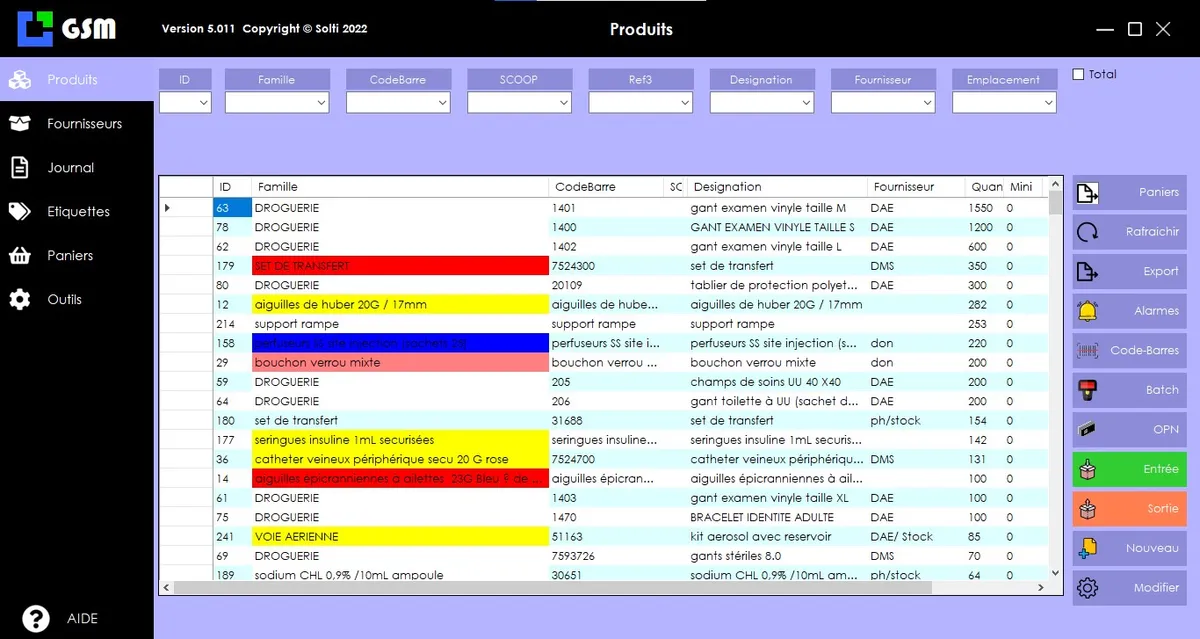Open the Famille filter dropdown
Screen dimensions: 1200x639
click(321, 102)
